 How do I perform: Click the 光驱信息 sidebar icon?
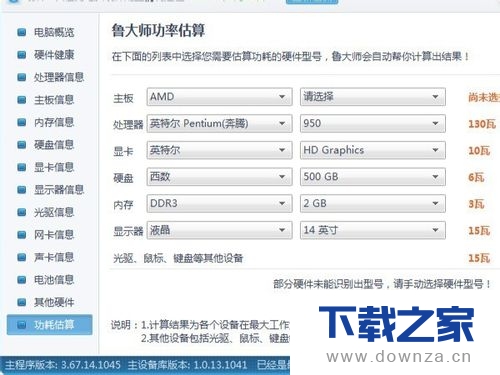coord(22,212)
